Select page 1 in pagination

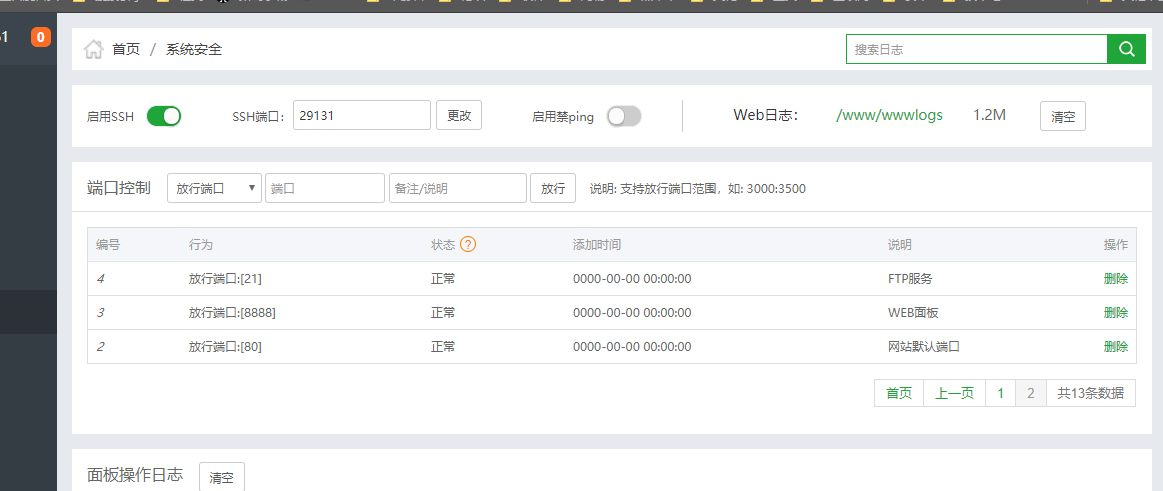[x=1001, y=393]
